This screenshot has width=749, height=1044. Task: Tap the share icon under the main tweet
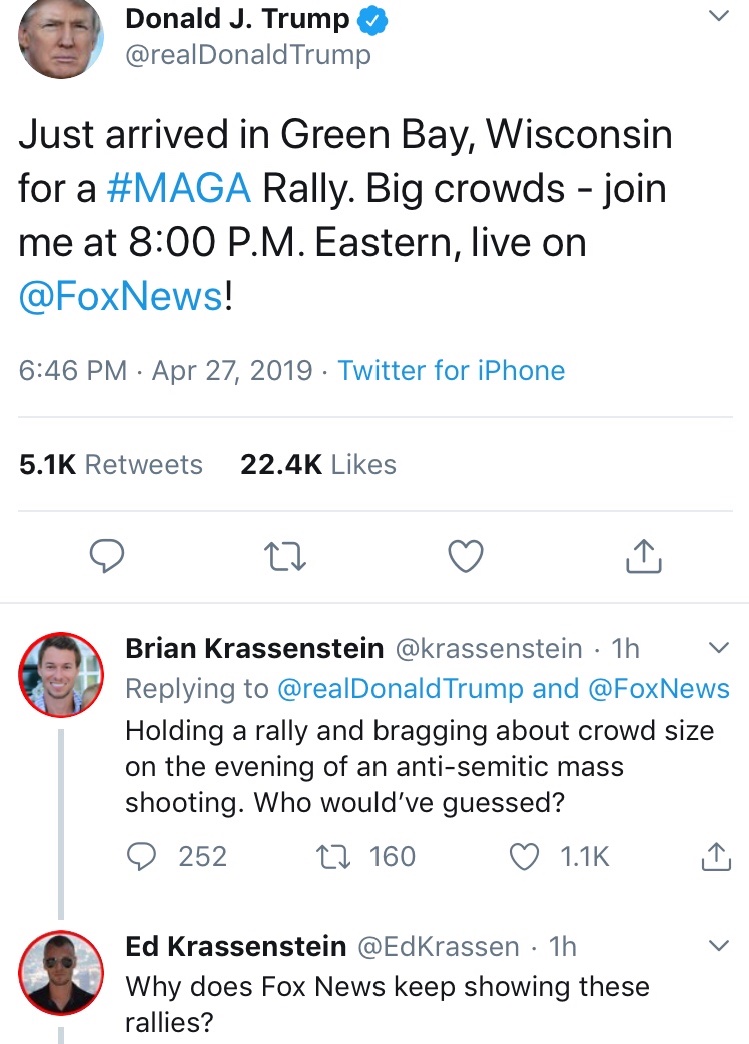[644, 555]
